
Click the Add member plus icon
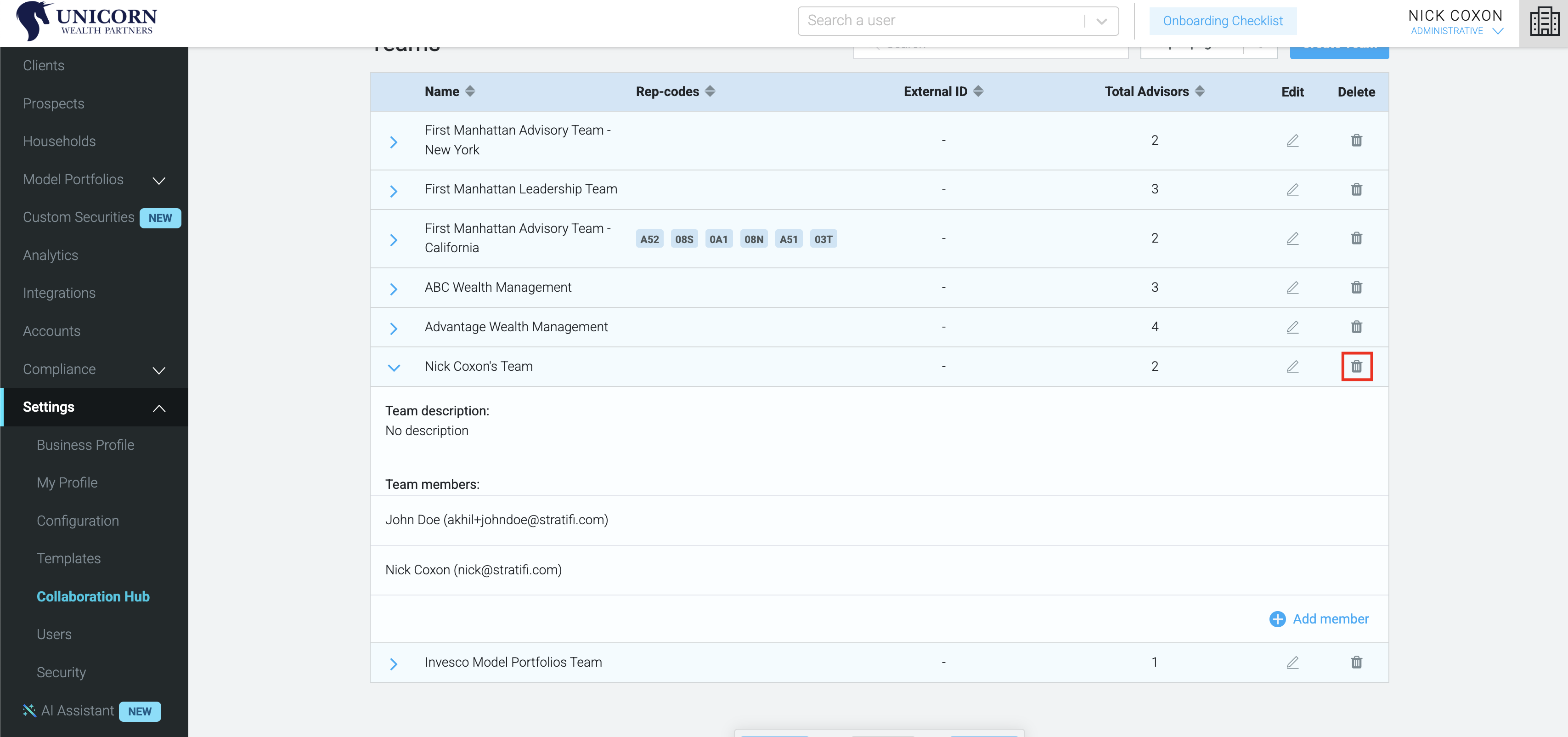[1277, 619]
